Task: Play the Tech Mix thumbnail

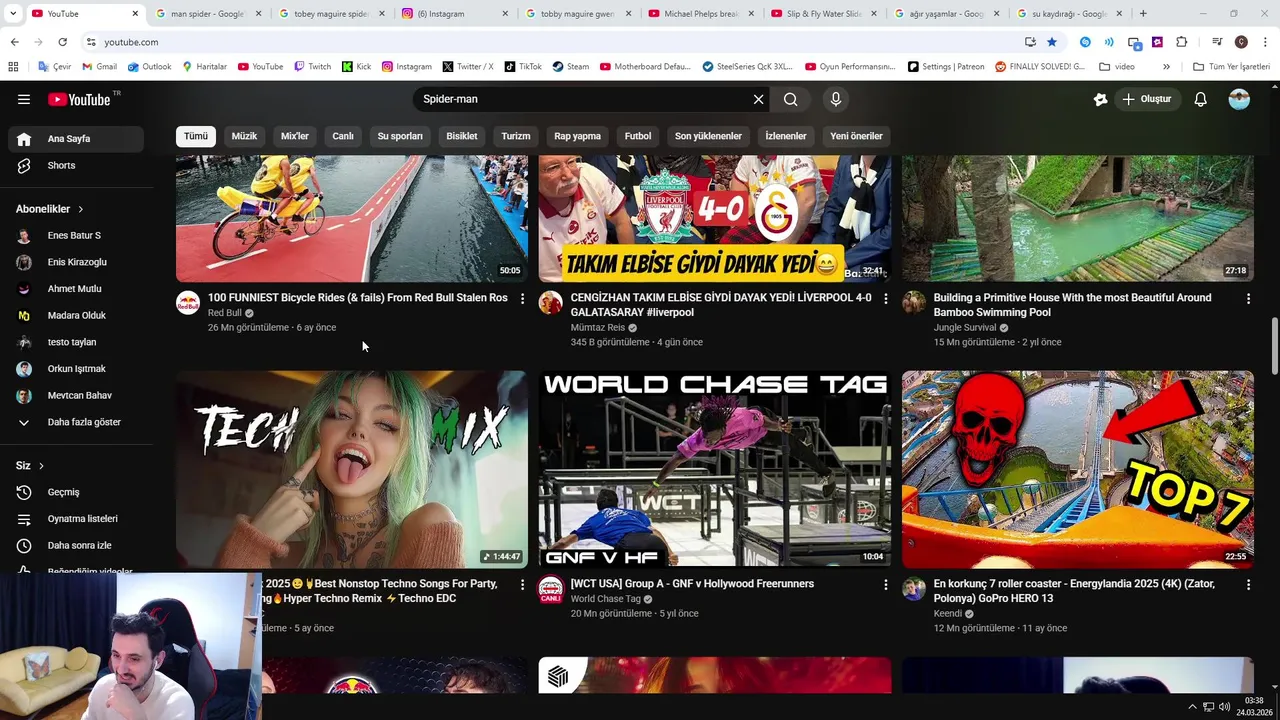Action: [x=352, y=469]
